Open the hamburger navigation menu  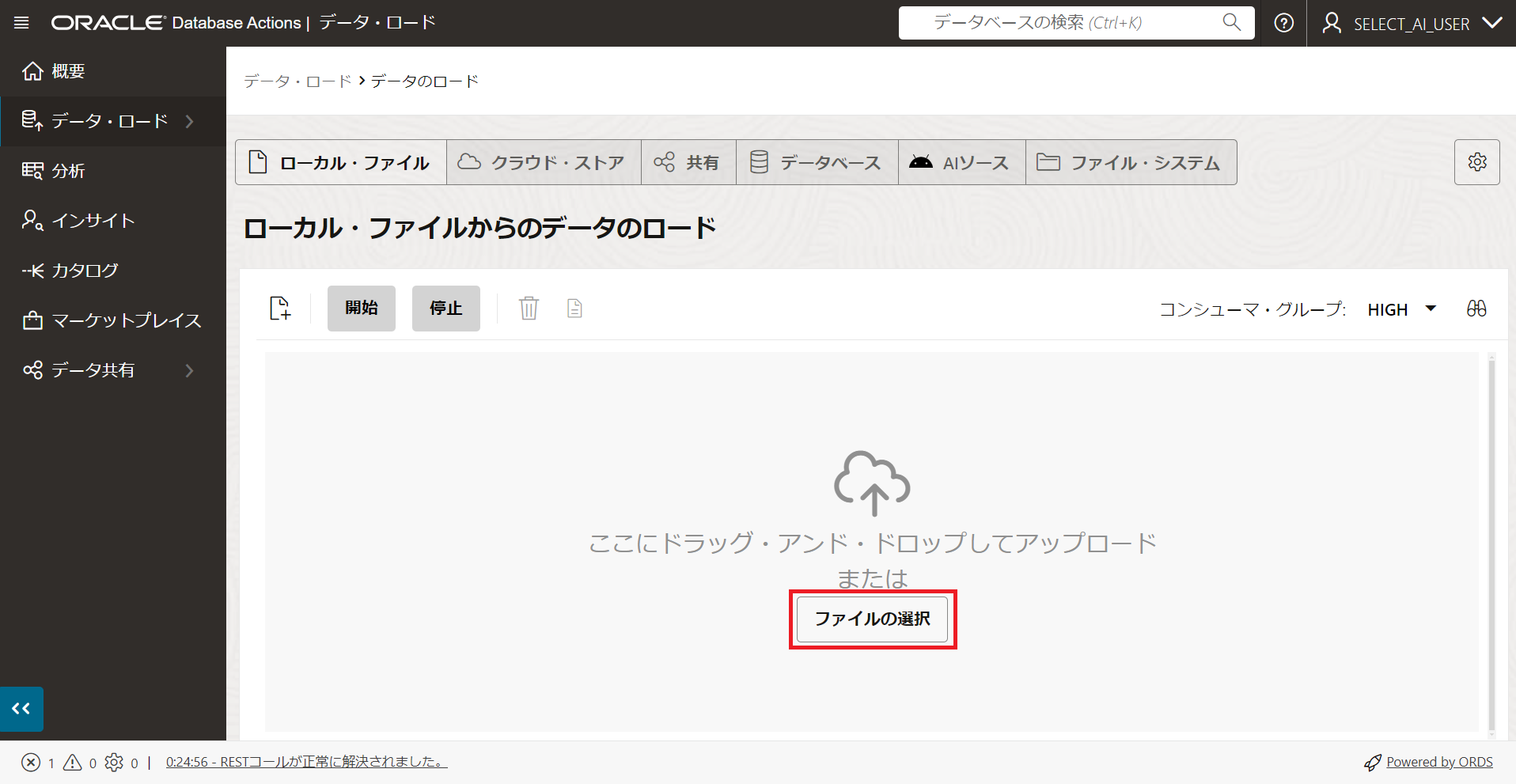click(x=21, y=23)
